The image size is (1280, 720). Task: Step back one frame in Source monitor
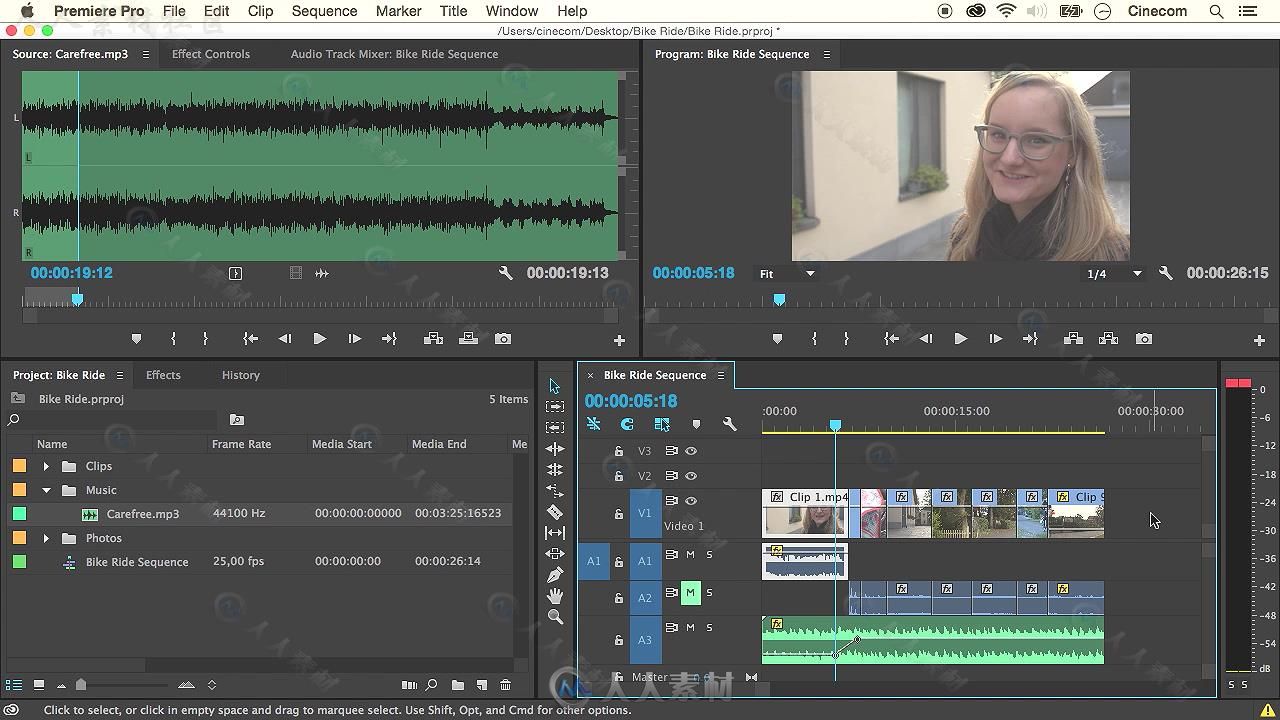(x=285, y=339)
